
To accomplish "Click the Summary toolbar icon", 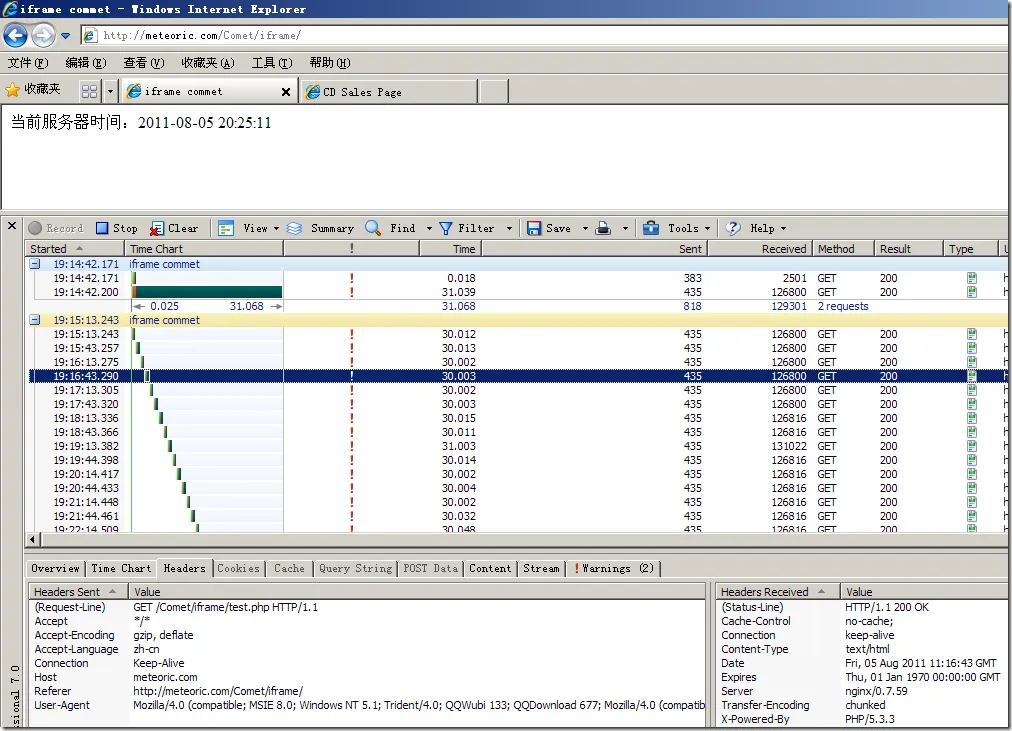I will pos(295,228).
